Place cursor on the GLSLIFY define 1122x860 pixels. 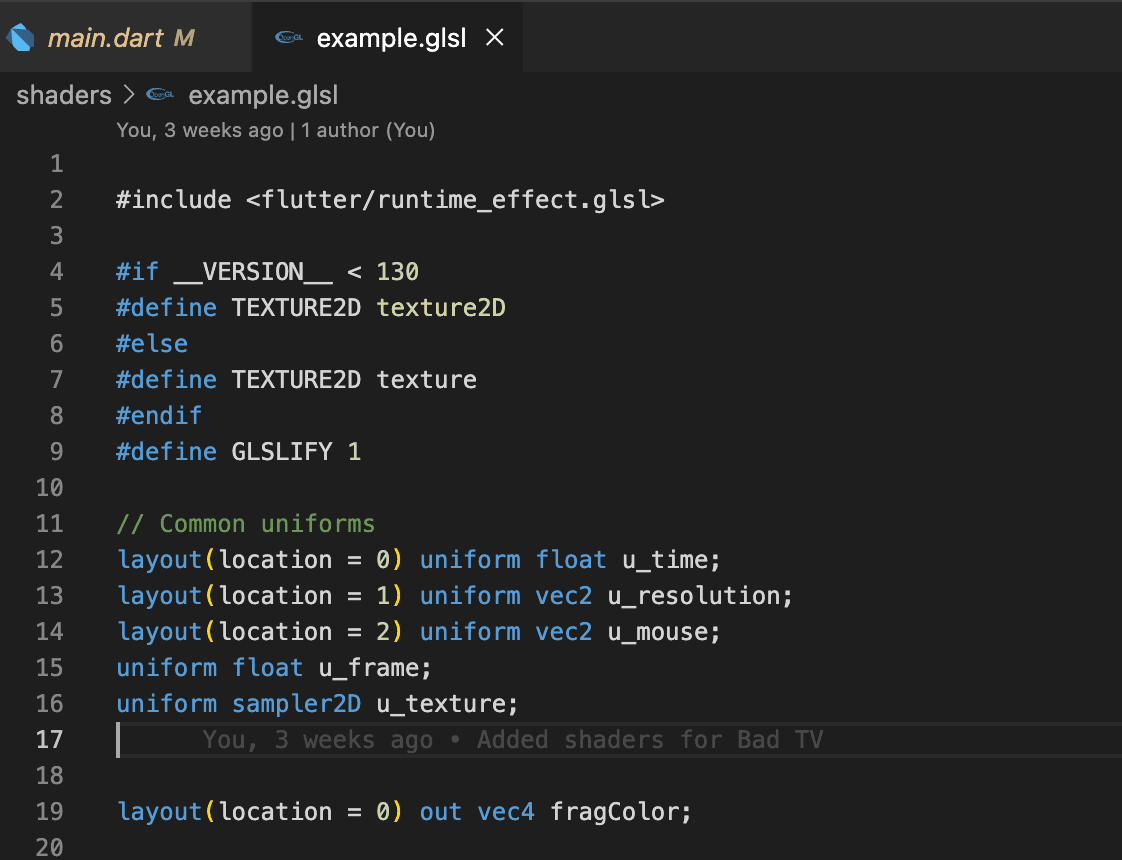[x=282, y=451]
